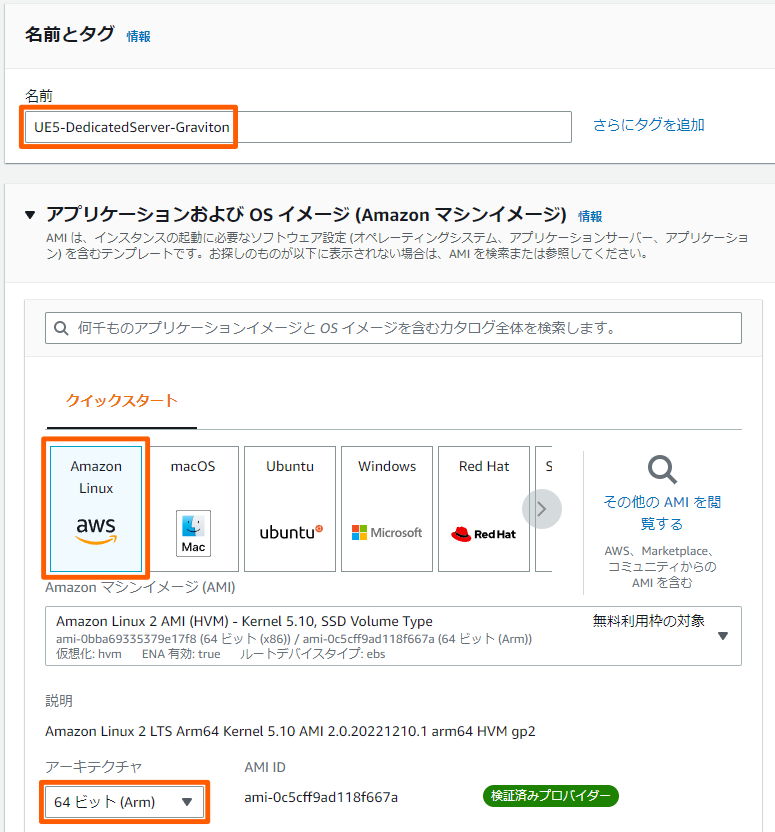
Task: Click the magnifier above その他の AMI を閲覧する
Action: pyautogui.click(x=662, y=470)
